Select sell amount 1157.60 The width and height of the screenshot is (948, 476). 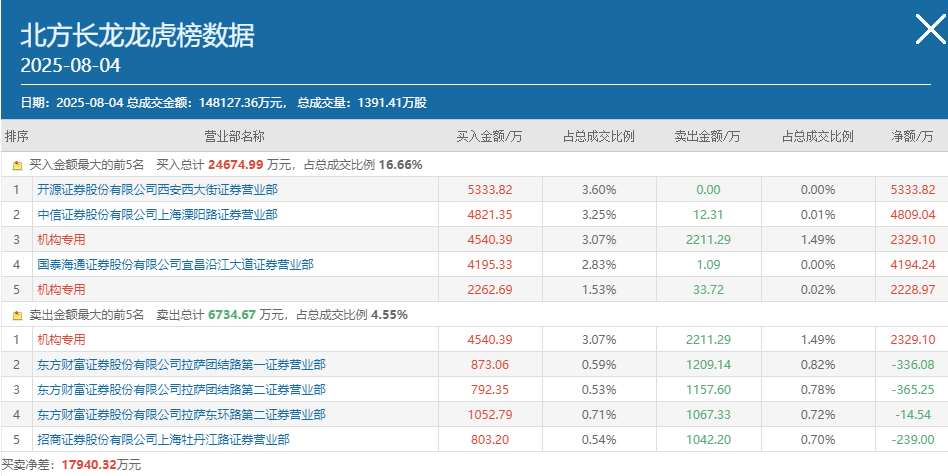click(708, 390)
